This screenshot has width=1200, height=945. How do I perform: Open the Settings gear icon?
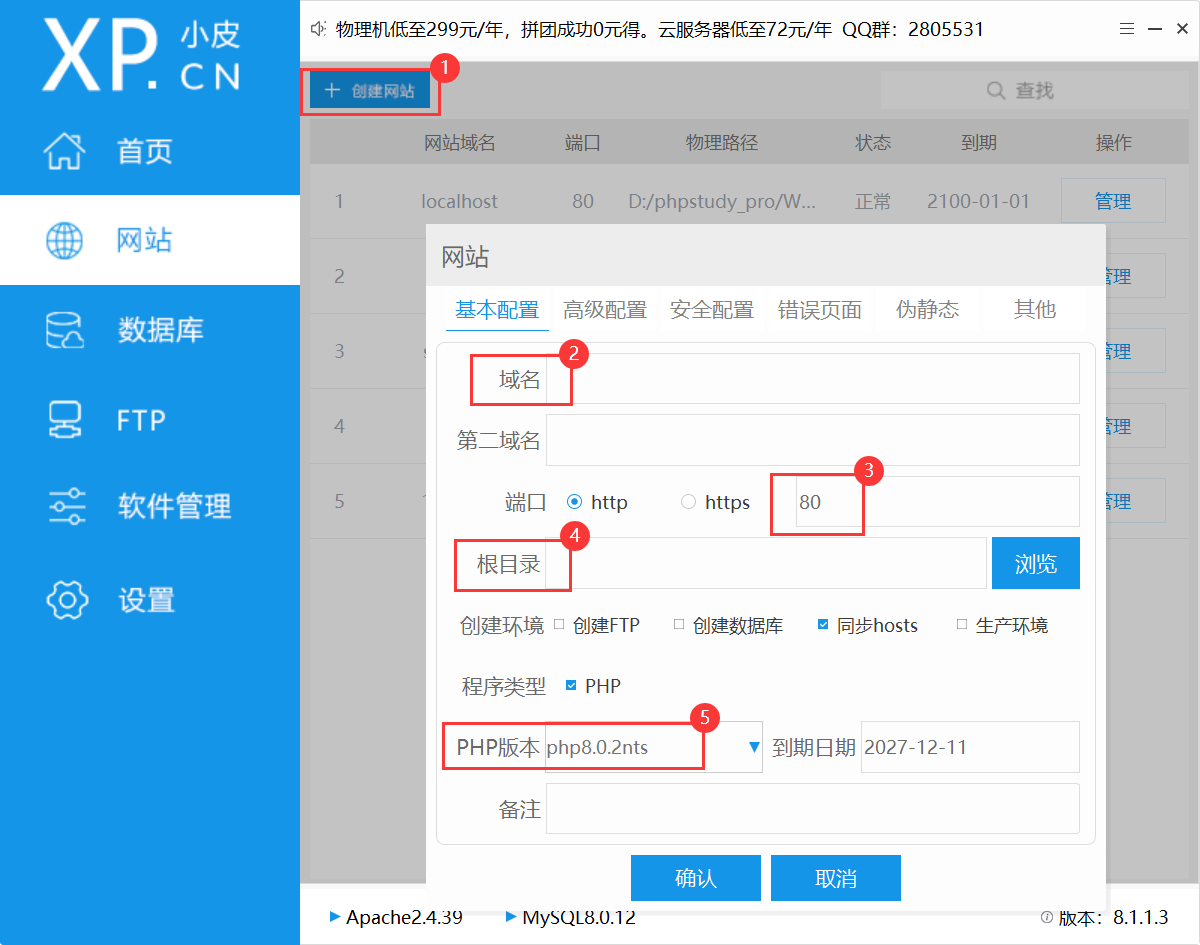(66, 599)
